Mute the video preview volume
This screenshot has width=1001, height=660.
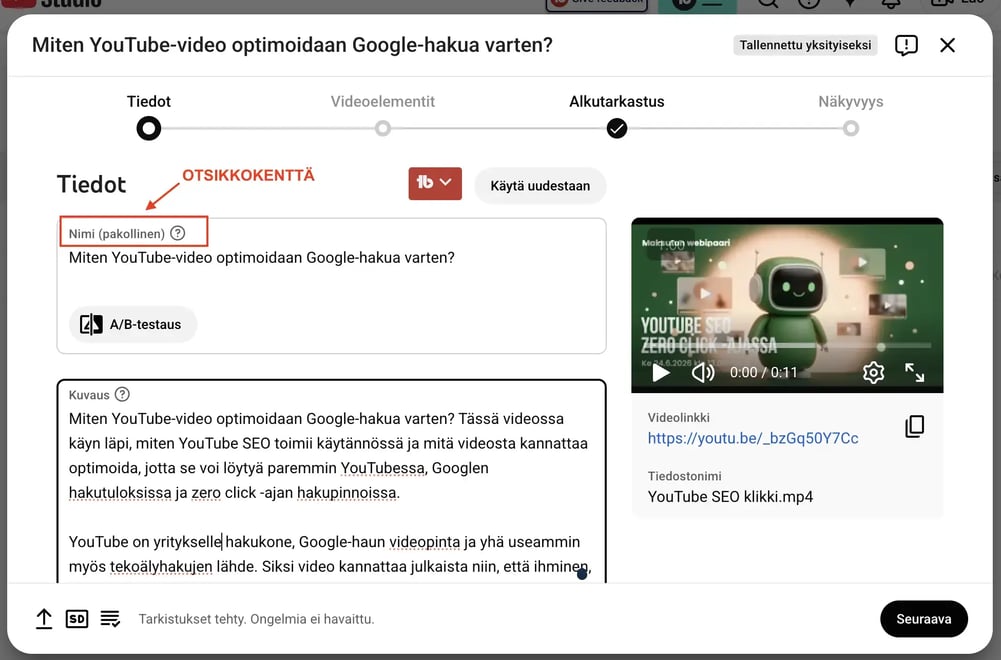(703, 372)
